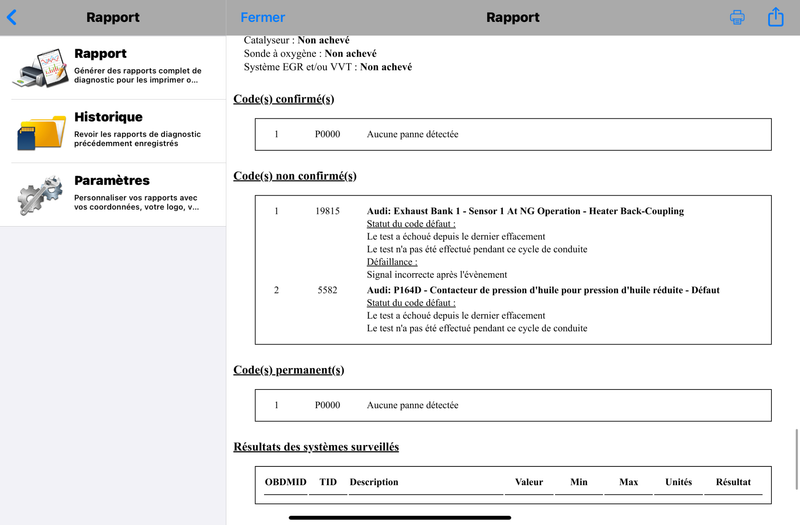Click the Résultats des systèmes surveillés heading
The height and width of the screenshot is (525, 800).
pyautogui.click(x=315, y=446)
